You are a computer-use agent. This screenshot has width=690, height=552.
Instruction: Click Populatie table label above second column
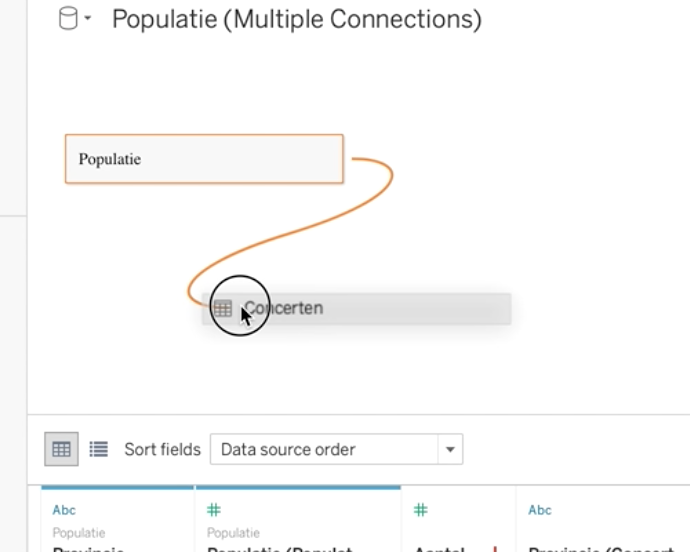pos(233,533)
